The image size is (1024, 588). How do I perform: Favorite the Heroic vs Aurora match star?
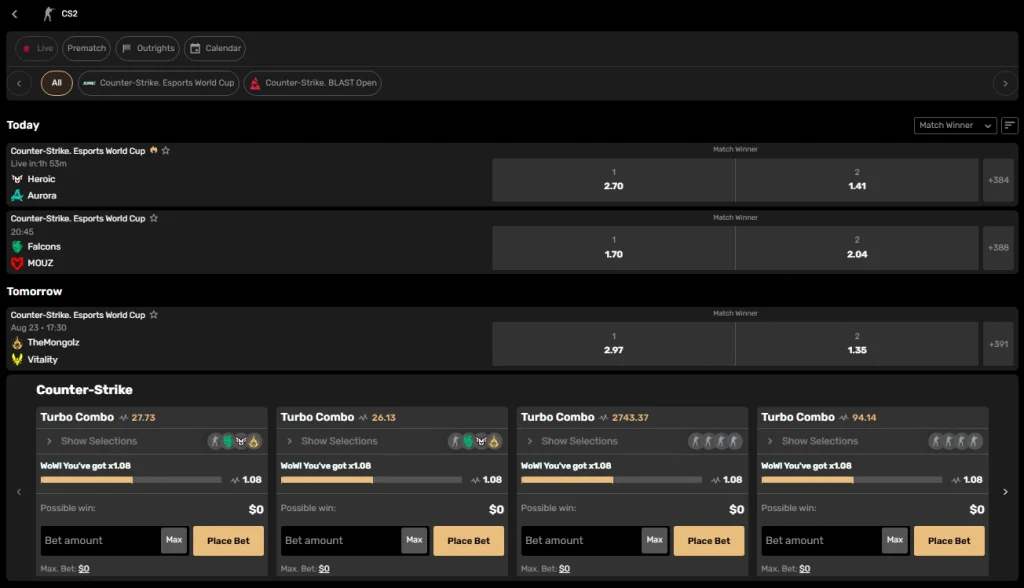coord(166,151)
